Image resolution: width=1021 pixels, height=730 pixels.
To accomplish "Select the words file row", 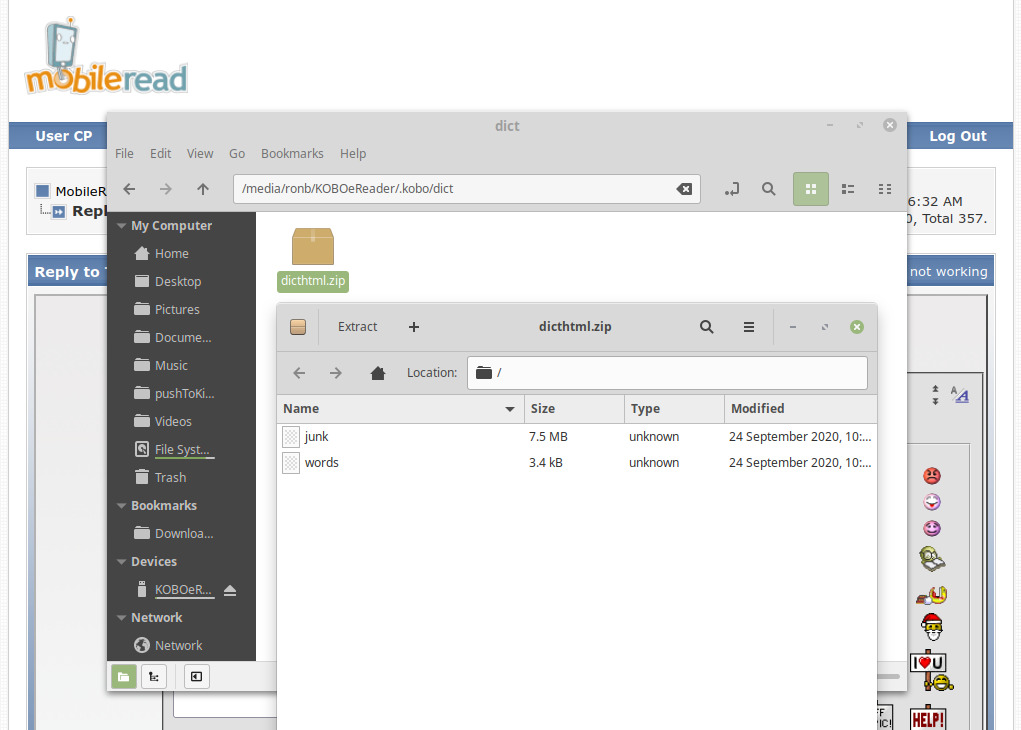I will click(577, 463).
